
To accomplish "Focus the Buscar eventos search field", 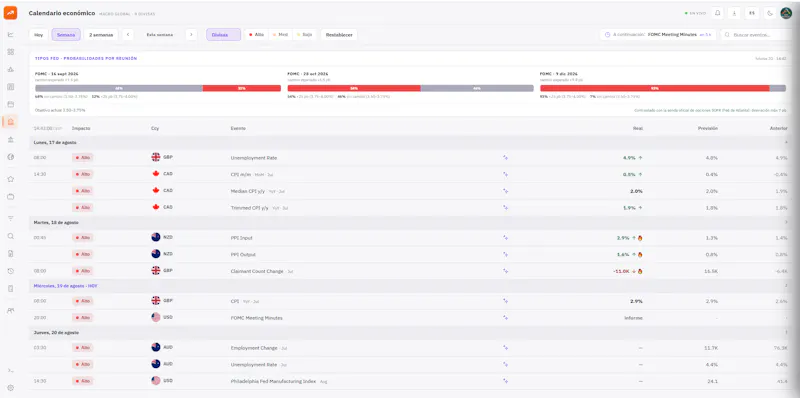I will (756, 35).
